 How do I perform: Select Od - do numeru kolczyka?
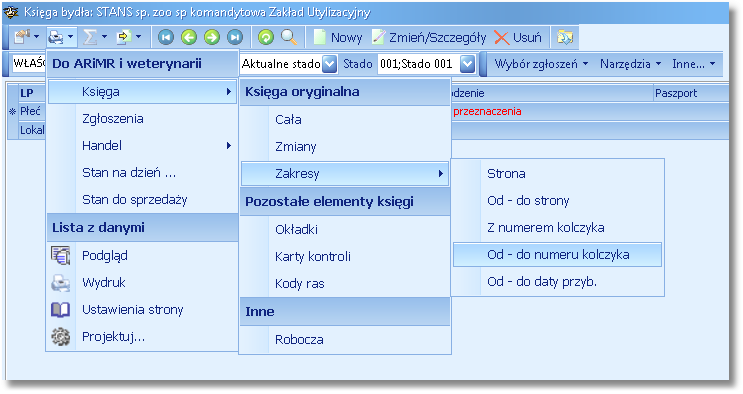(x=557, y=255)
